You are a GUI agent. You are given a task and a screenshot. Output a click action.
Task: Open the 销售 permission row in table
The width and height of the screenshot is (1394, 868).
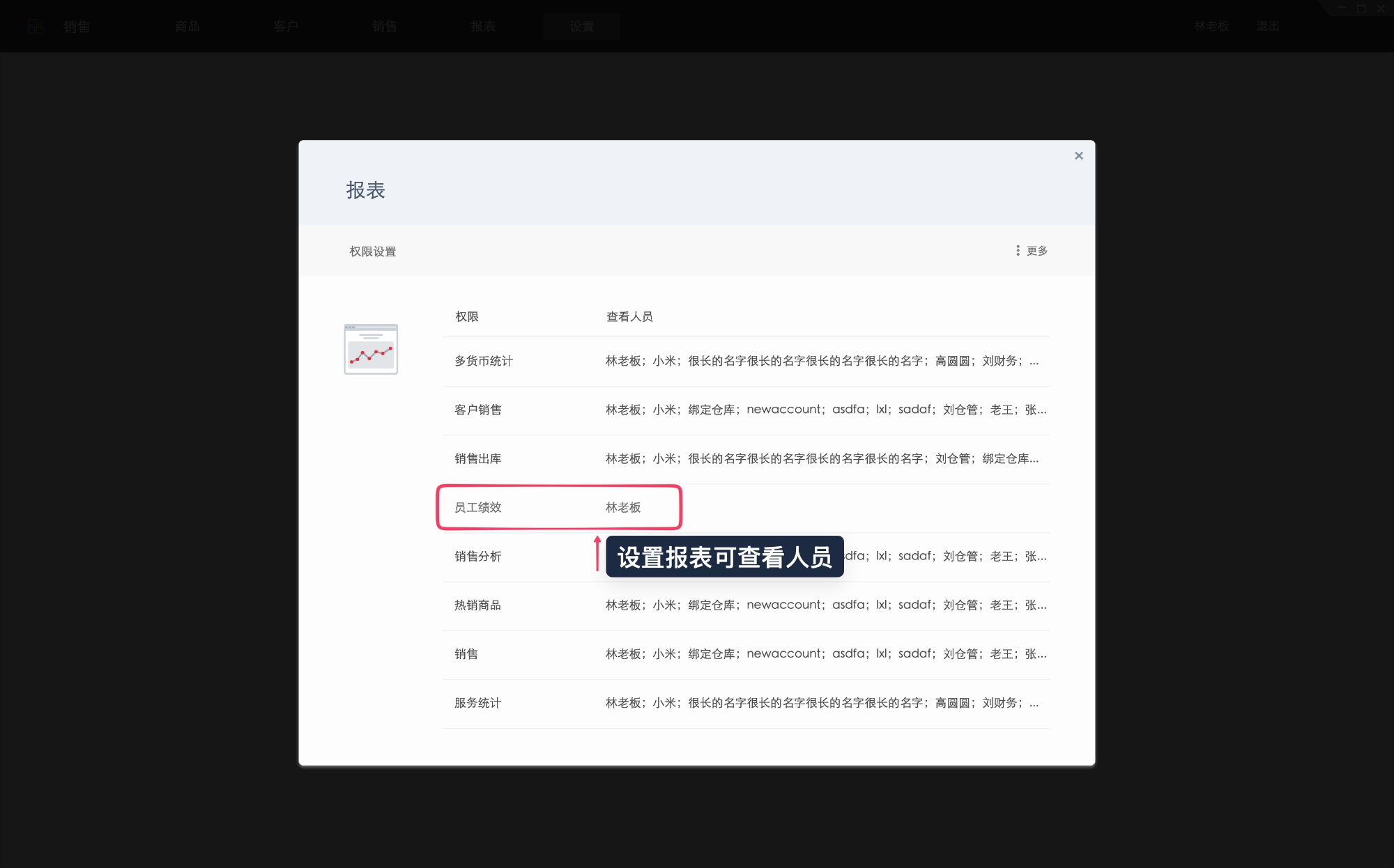point(746,654)
